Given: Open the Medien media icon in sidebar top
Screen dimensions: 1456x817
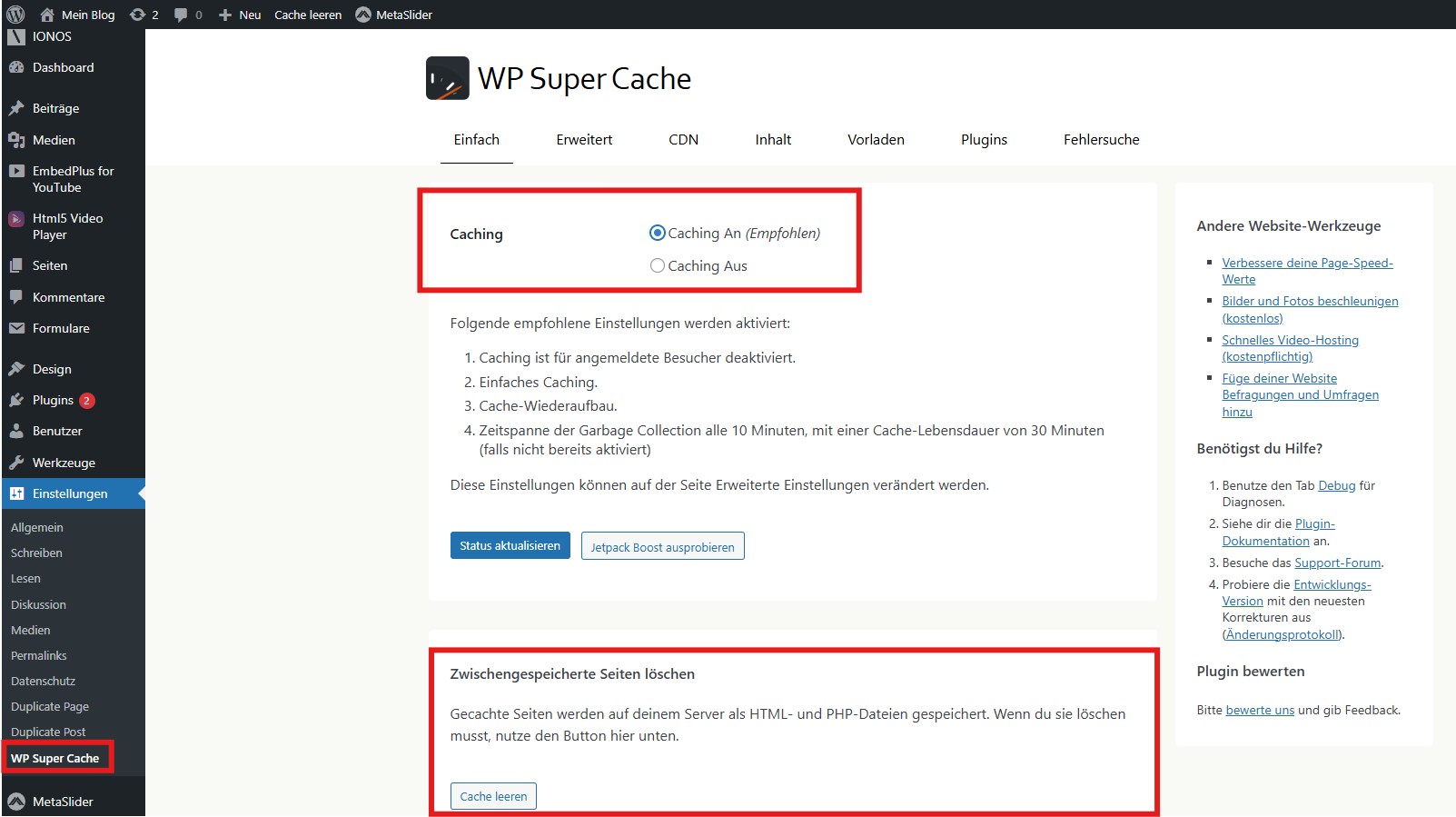Looking at the screenshot, I should [x=16, y=140].
